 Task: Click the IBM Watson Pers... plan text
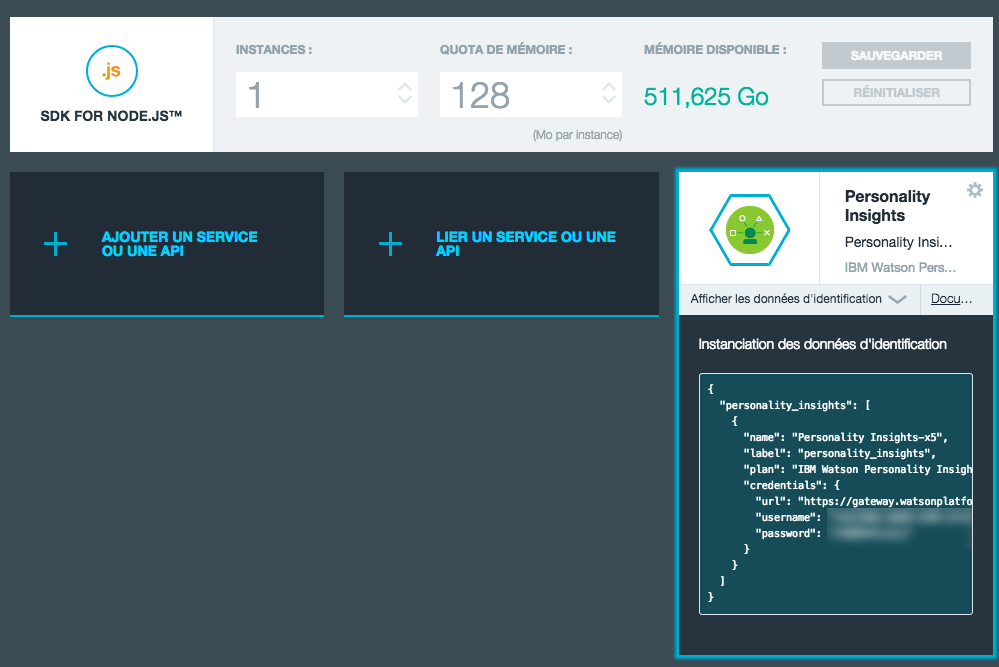point(900,268)
